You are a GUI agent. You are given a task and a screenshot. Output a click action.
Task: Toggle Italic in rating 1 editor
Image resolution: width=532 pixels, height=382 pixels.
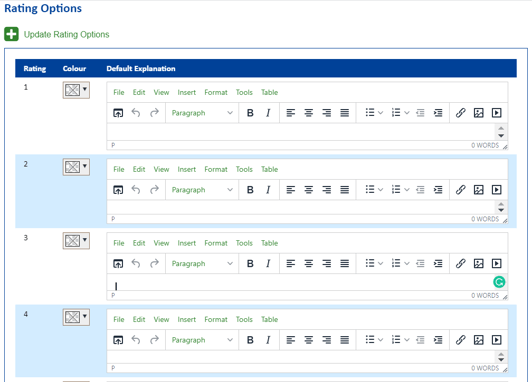click(268, 113)
